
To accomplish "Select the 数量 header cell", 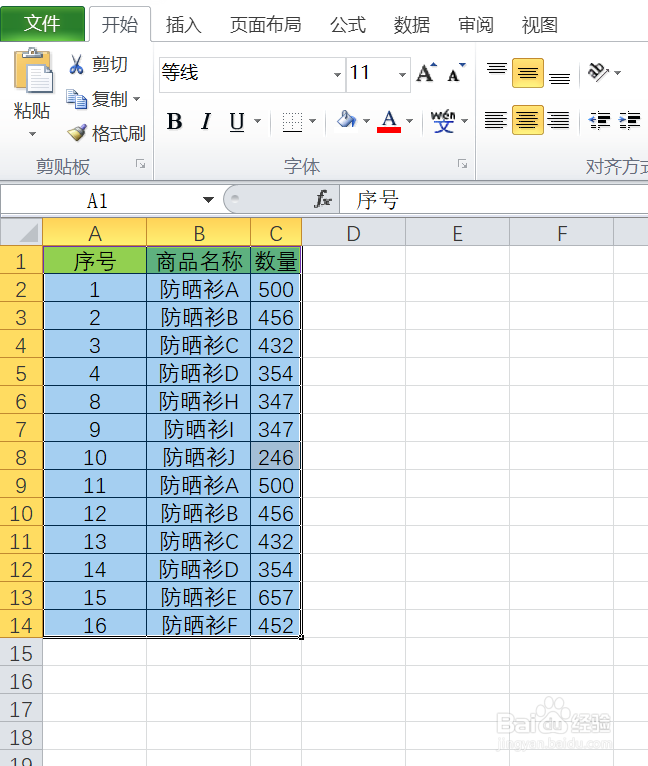I will [276, 261].
